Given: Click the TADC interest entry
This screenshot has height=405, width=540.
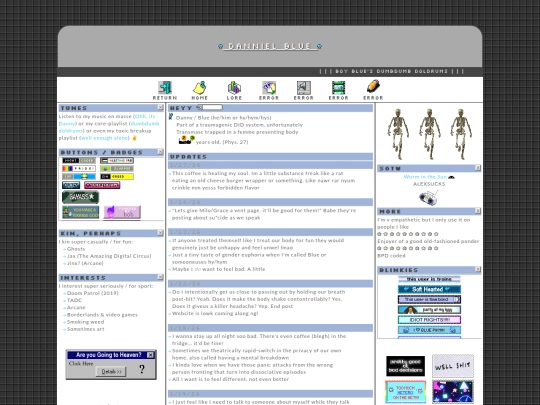Looking at the screenshot, I should pos(74,300).
